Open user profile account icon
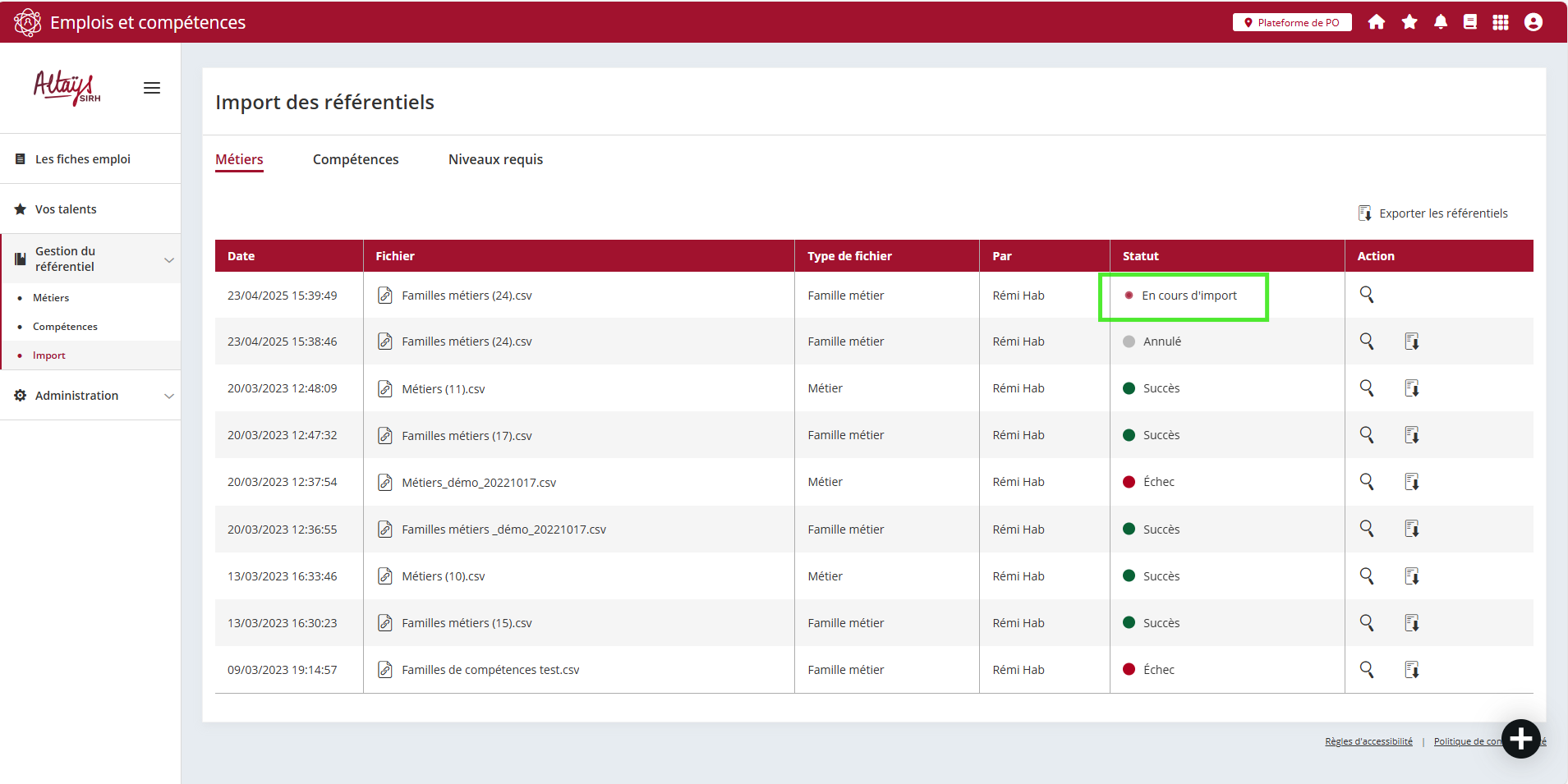The width and height of the screenshot is (1568, 784). point(1534,22)
